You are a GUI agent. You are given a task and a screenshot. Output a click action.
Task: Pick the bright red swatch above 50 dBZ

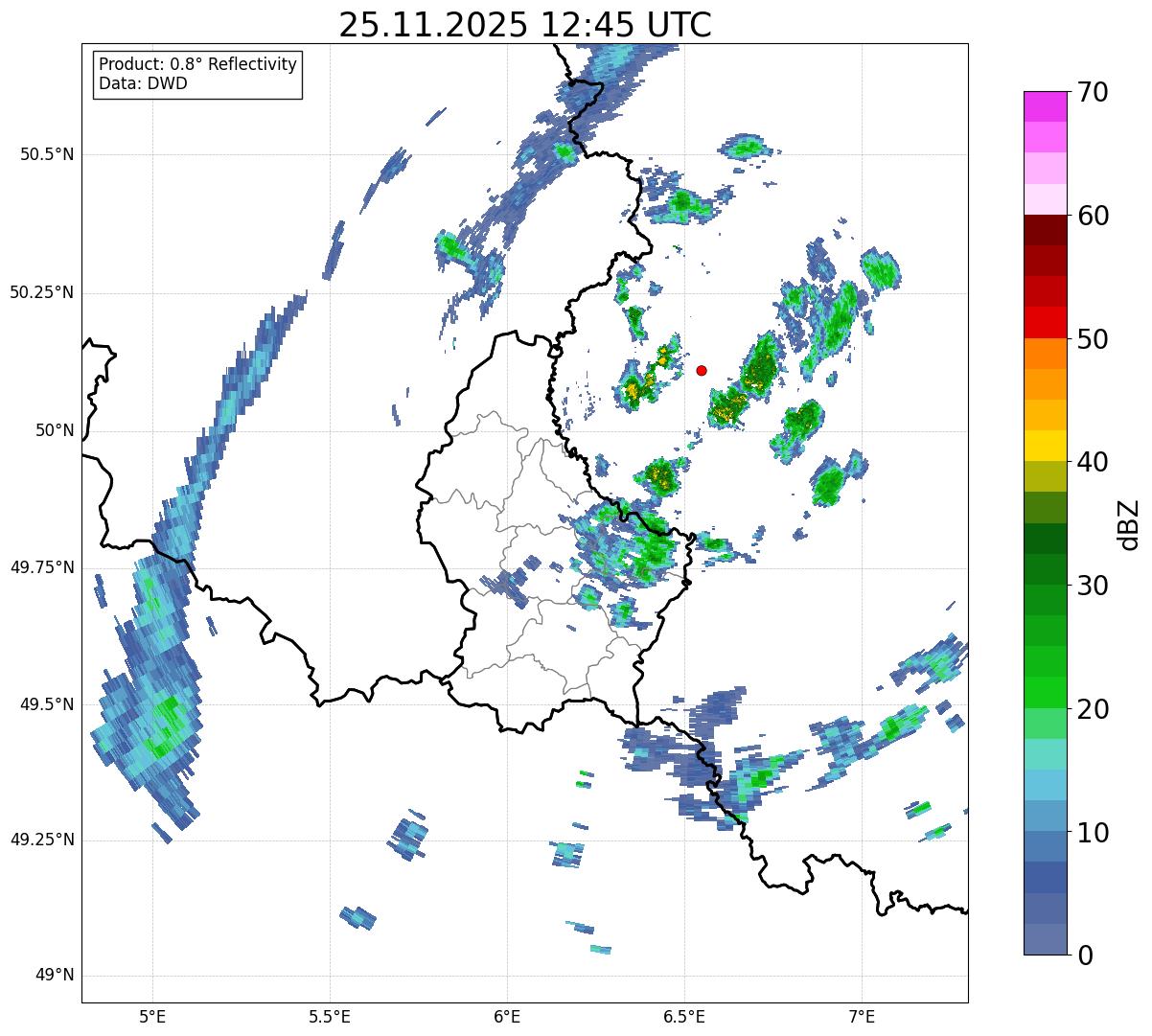click(x=1045, y=322)
